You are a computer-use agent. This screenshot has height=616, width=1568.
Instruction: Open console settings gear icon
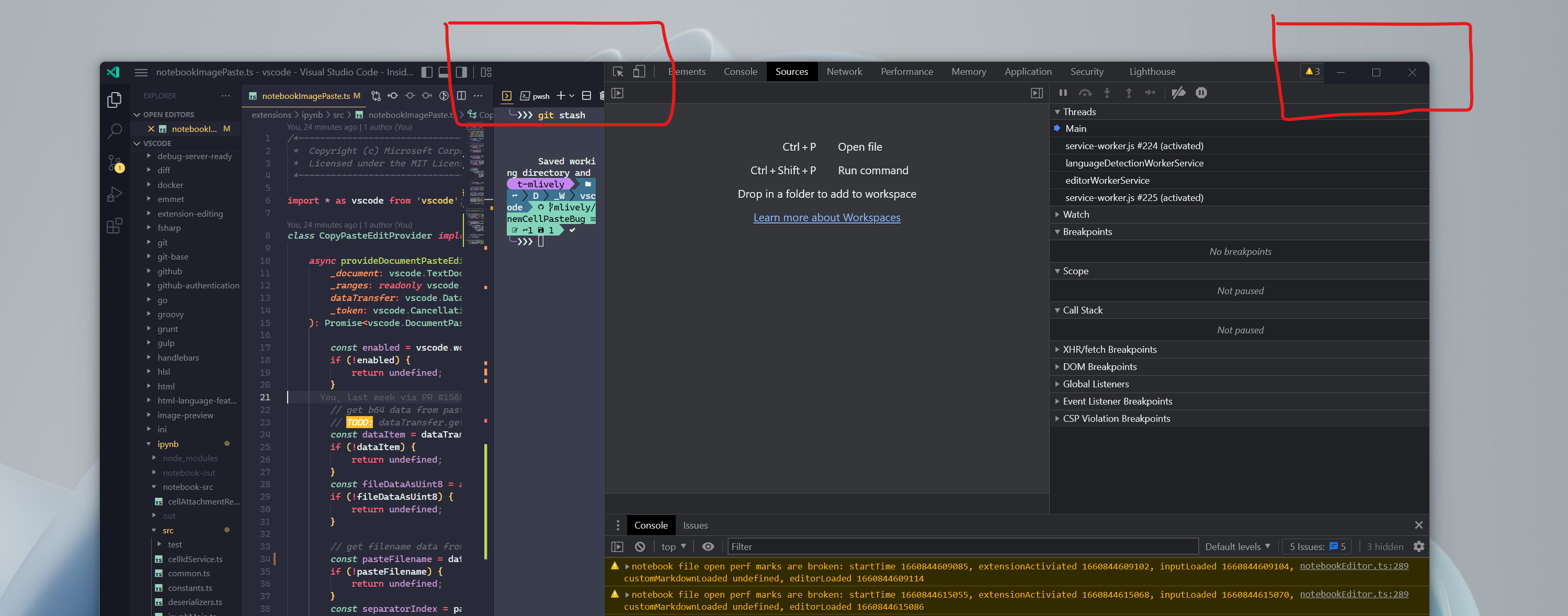tap(1418, 546)
